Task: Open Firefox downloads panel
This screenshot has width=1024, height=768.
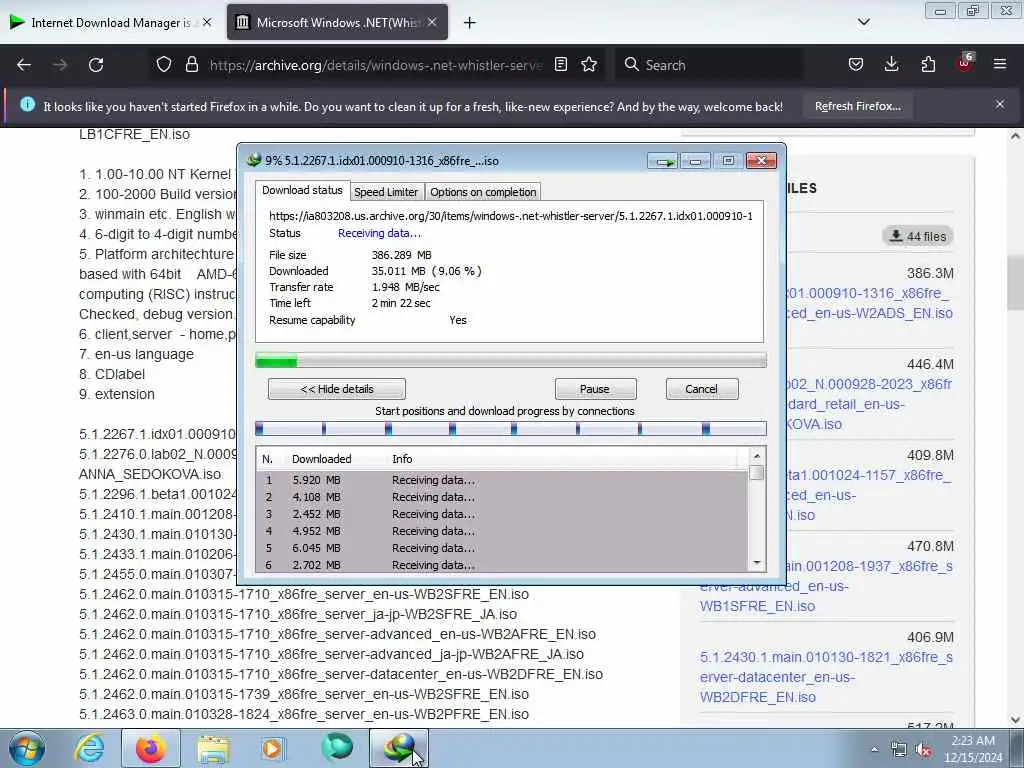Action: pyautogui.click(x=891, y=65)
